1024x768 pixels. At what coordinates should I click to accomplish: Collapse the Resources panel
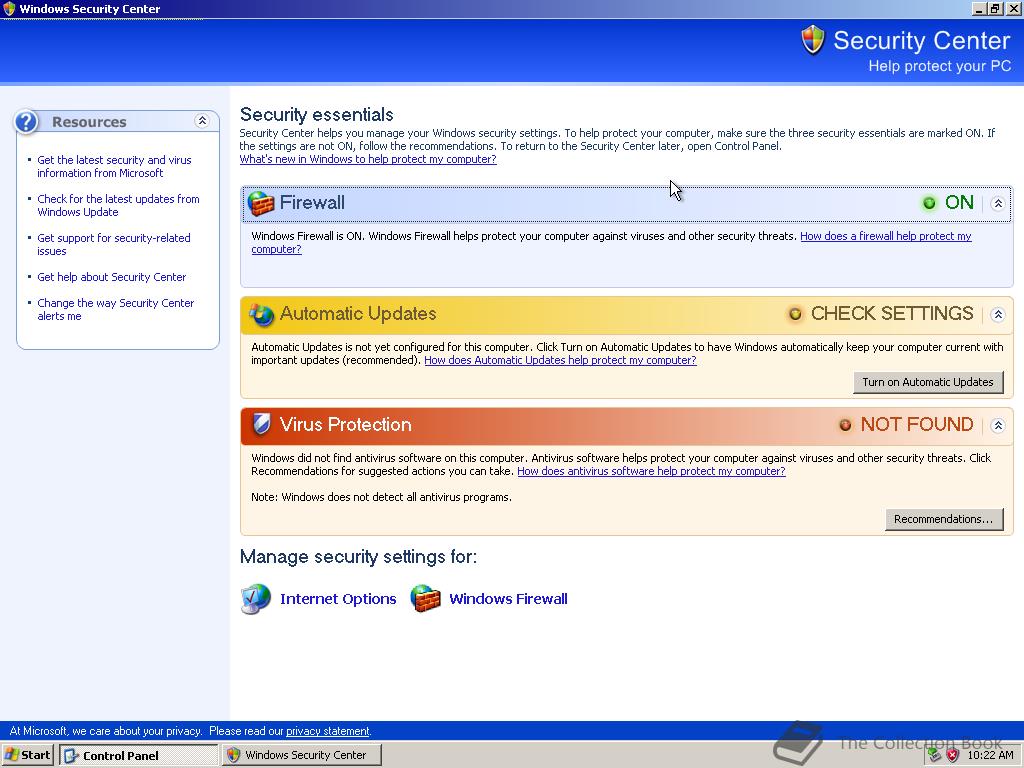pos(202,121)
